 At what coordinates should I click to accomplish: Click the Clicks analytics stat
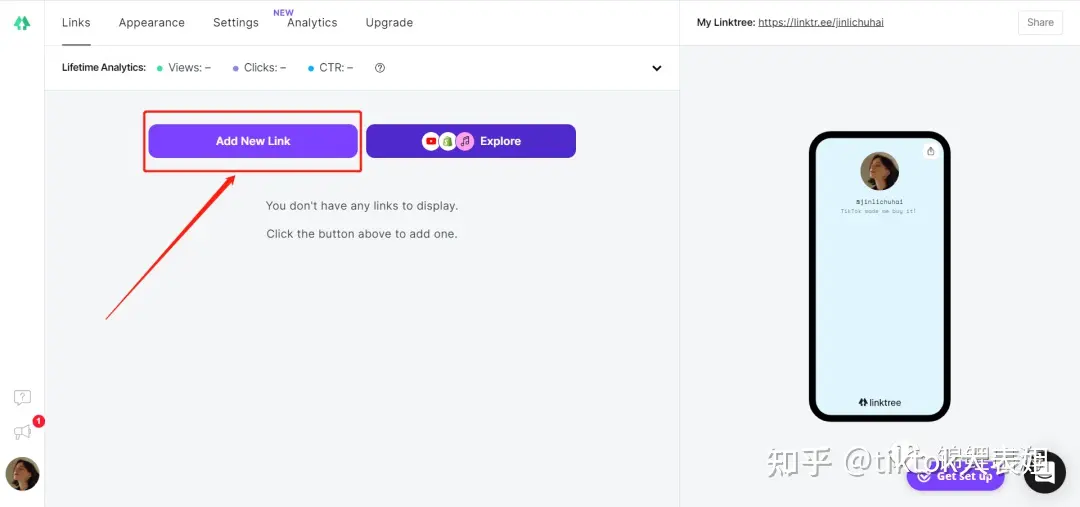coord(259,68)
